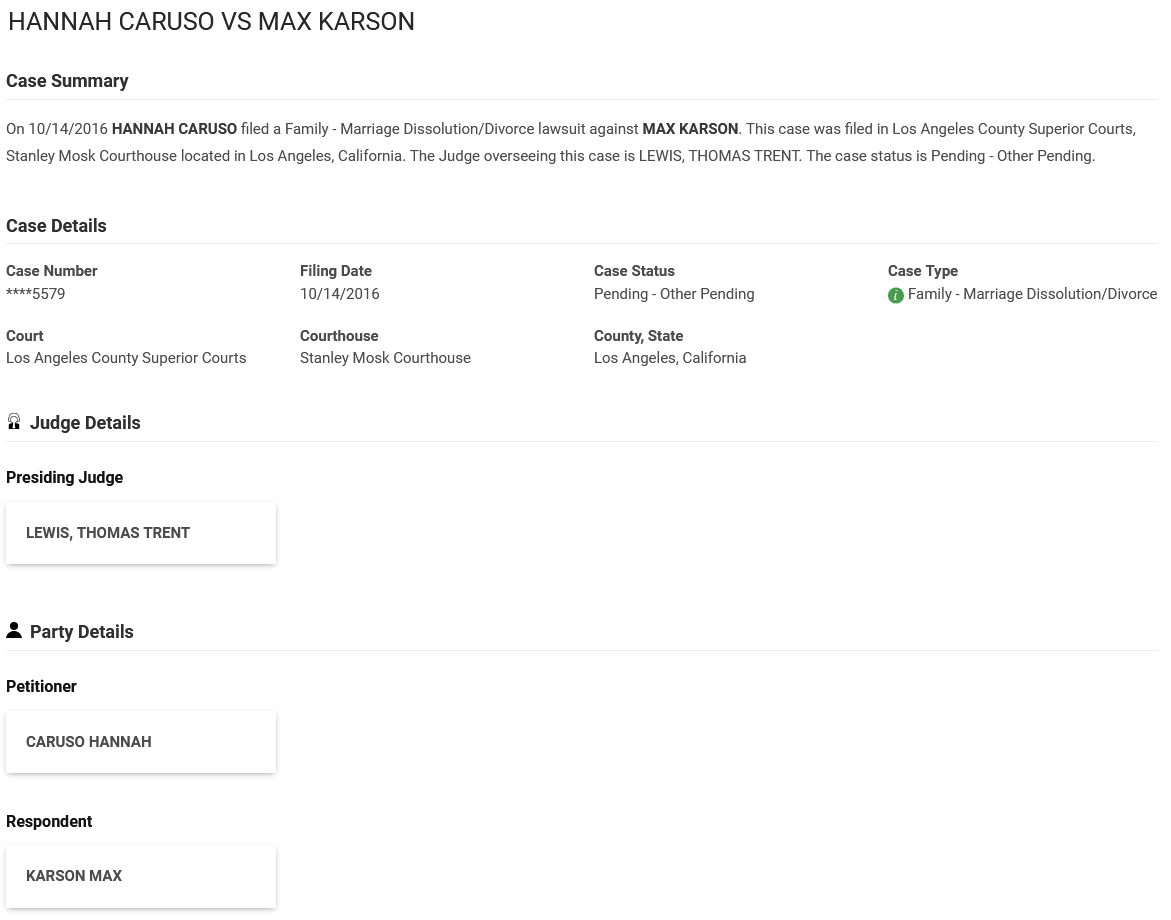Click the Party Details heading
Image resolution: width=1171 pixels, height=920 pixels.
[x=81, y=632]
